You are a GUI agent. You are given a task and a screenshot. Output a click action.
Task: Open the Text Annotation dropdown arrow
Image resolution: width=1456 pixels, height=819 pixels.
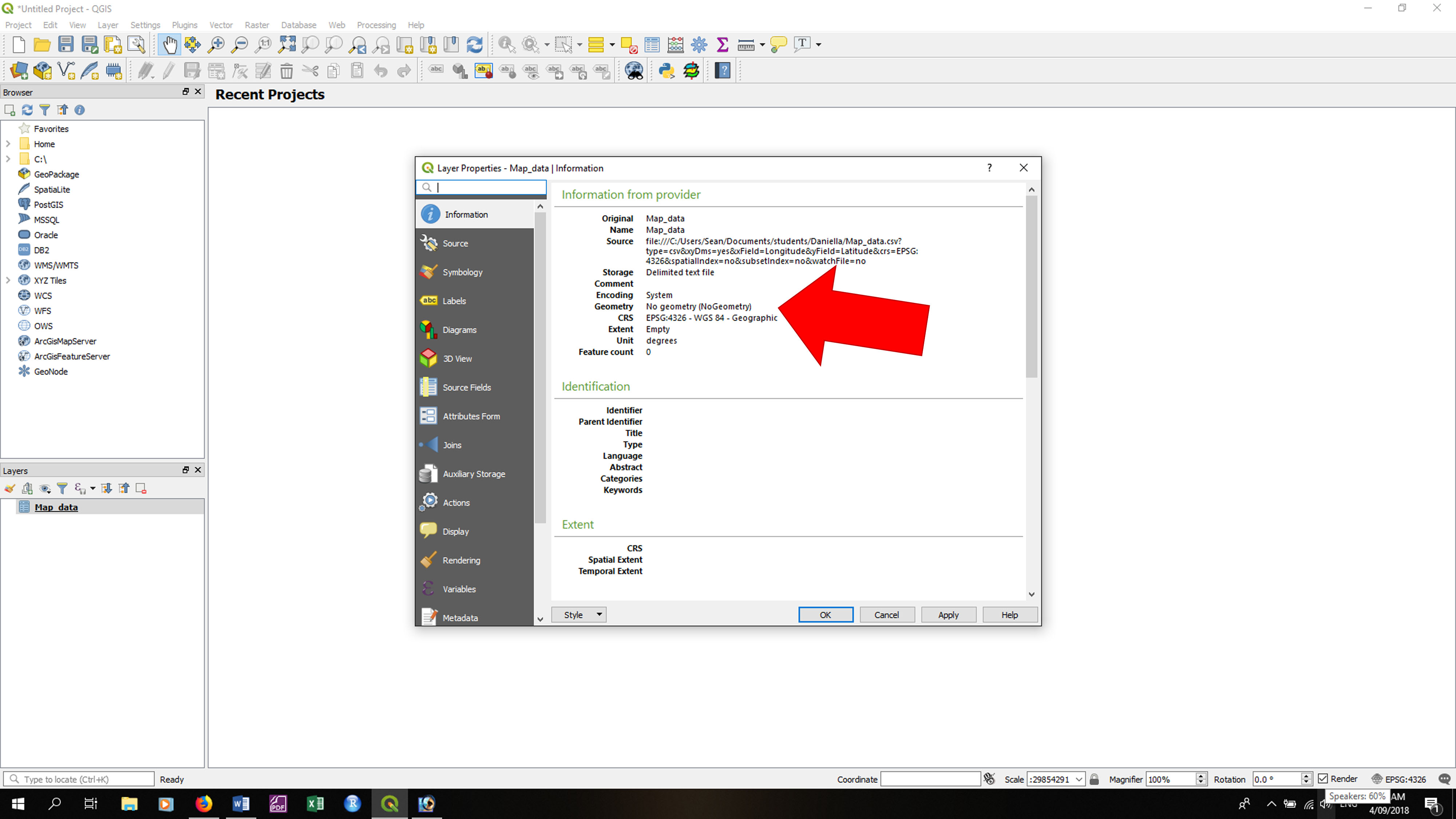tap(818, 45)
